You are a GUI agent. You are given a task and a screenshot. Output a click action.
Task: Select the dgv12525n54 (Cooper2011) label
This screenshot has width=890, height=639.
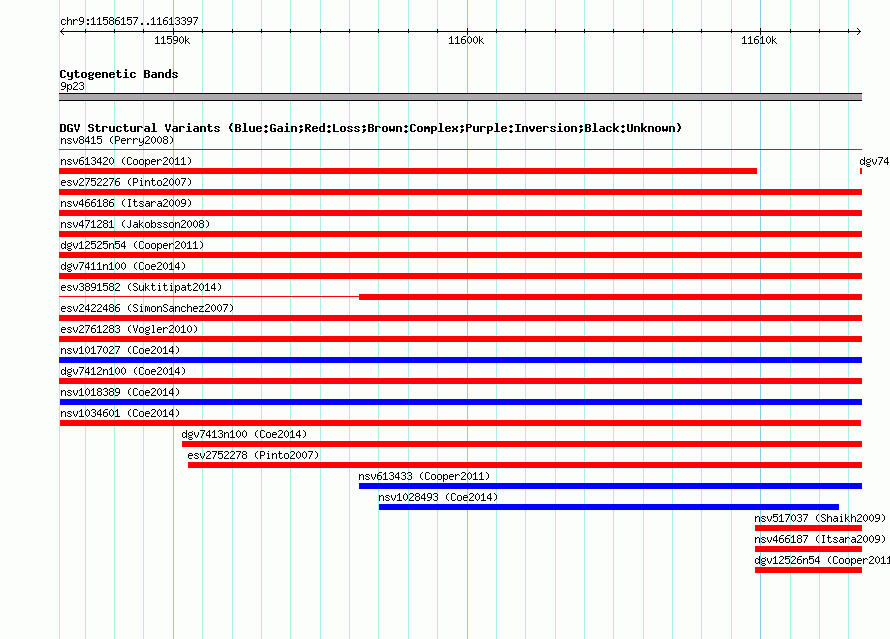pos(132,245)
